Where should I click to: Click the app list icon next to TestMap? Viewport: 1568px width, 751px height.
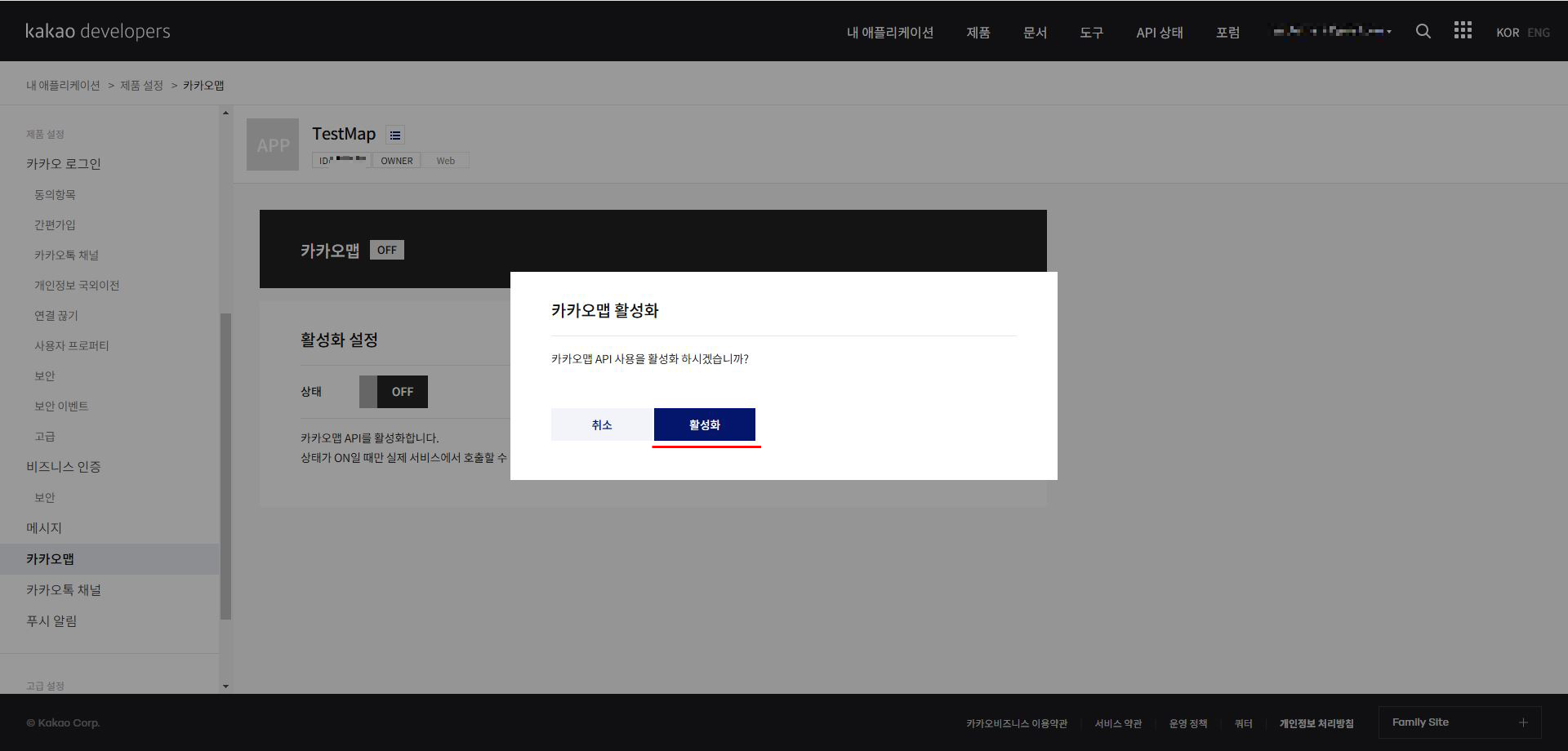395,135
